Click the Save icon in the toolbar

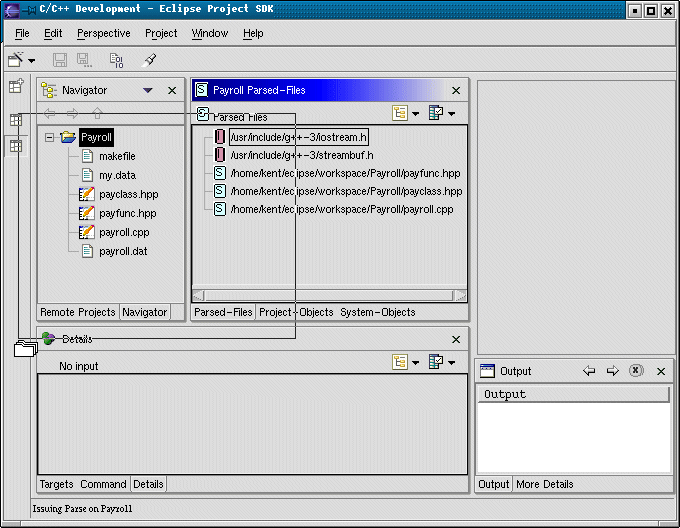60,60
